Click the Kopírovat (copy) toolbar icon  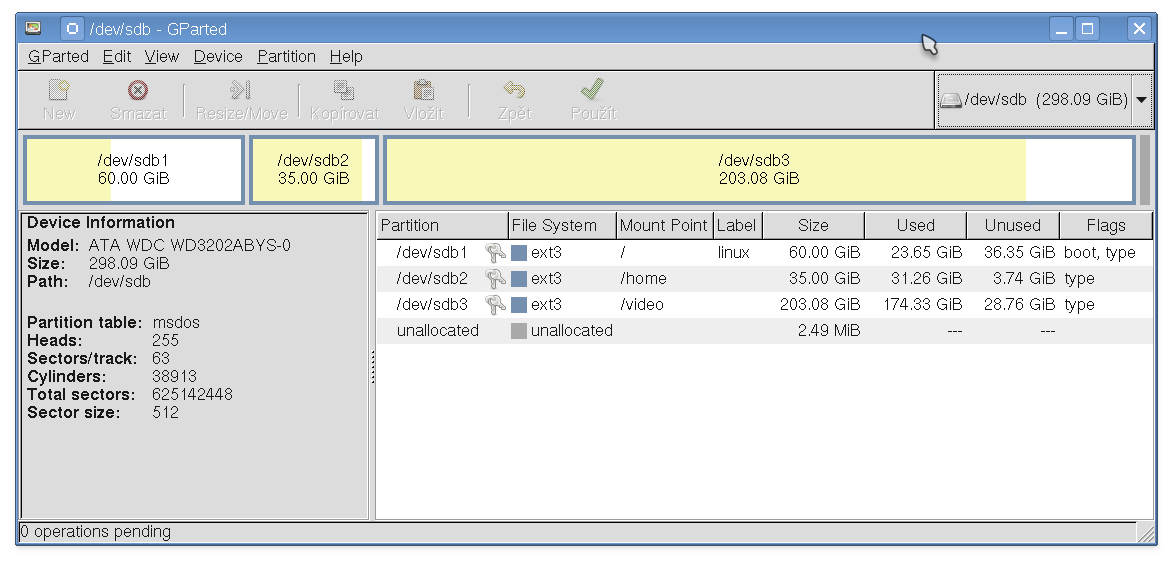click(344, 91)
